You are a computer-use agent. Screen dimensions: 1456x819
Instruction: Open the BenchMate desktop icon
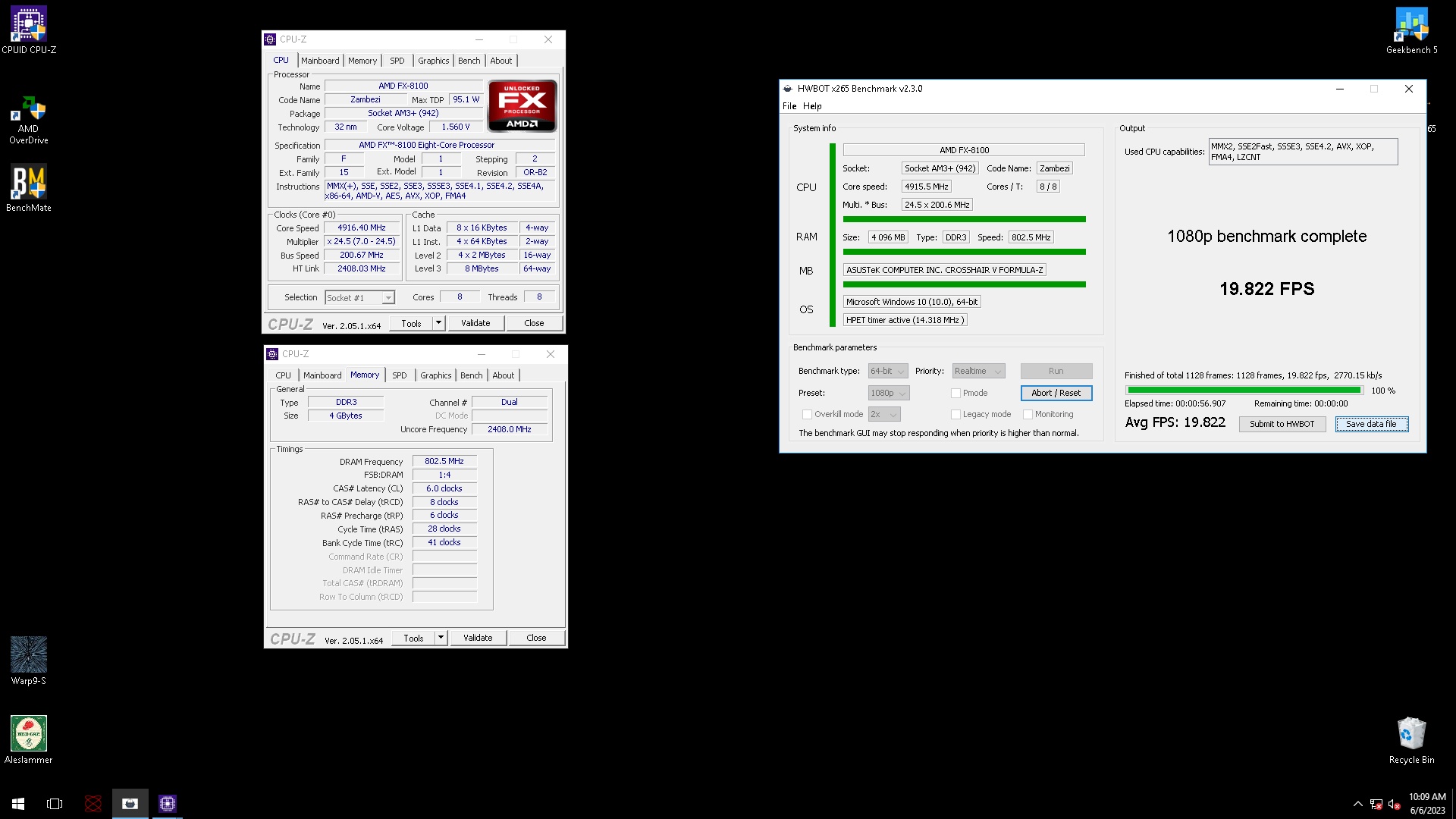click(x=29, y=188)
